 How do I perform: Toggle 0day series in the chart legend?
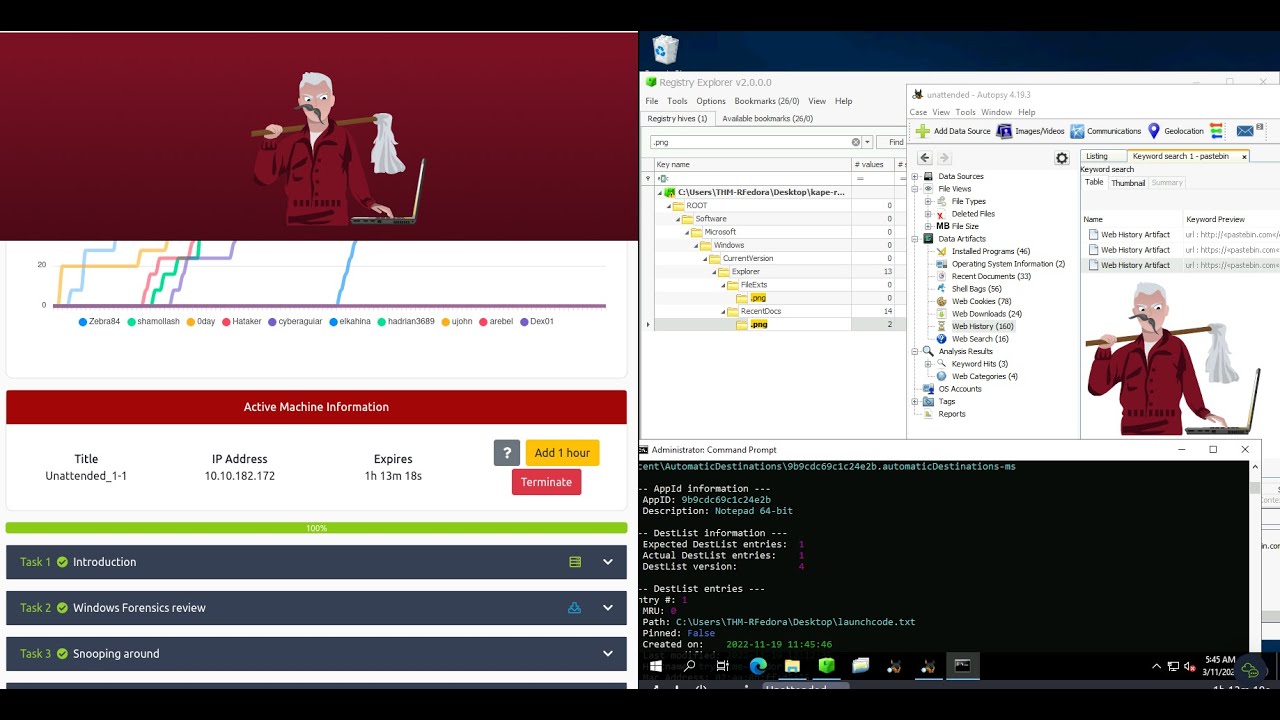(201, 322)
